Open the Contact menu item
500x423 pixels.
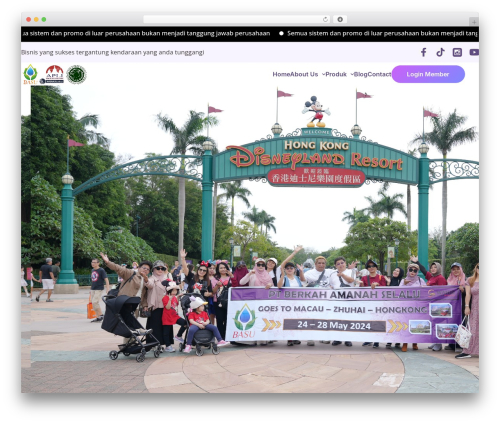pyautogui.click(x=379, y=74)
